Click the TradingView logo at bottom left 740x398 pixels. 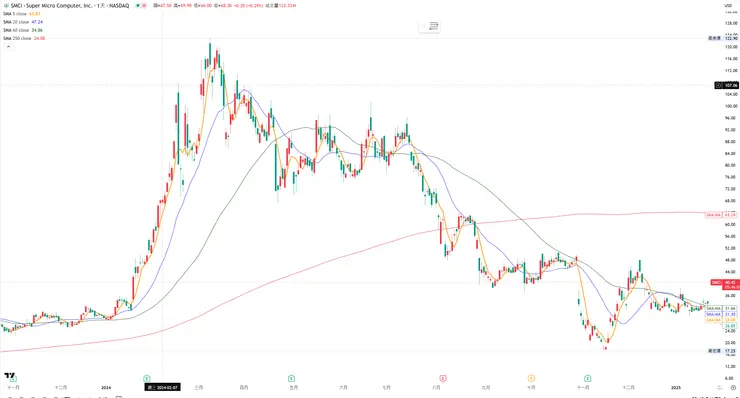pyautogui.click(x=9, y=375)
